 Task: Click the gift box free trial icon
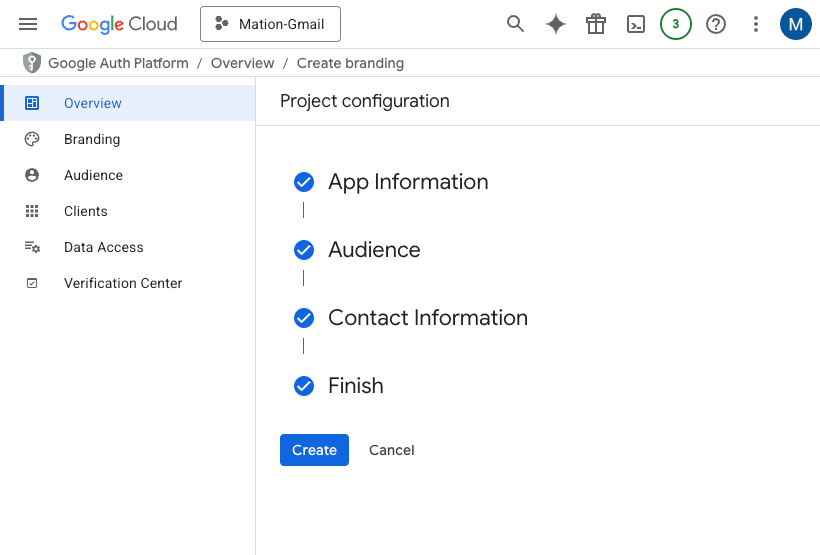click(x=596, y=24)
